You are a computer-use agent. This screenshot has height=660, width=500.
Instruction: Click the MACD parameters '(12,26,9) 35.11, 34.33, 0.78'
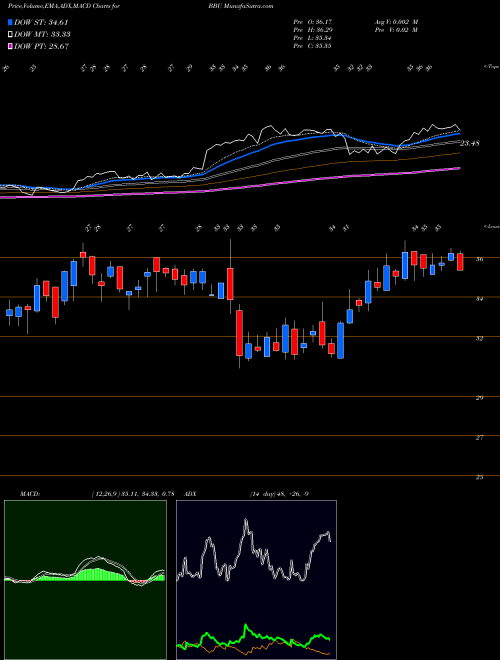coord(133,494)
